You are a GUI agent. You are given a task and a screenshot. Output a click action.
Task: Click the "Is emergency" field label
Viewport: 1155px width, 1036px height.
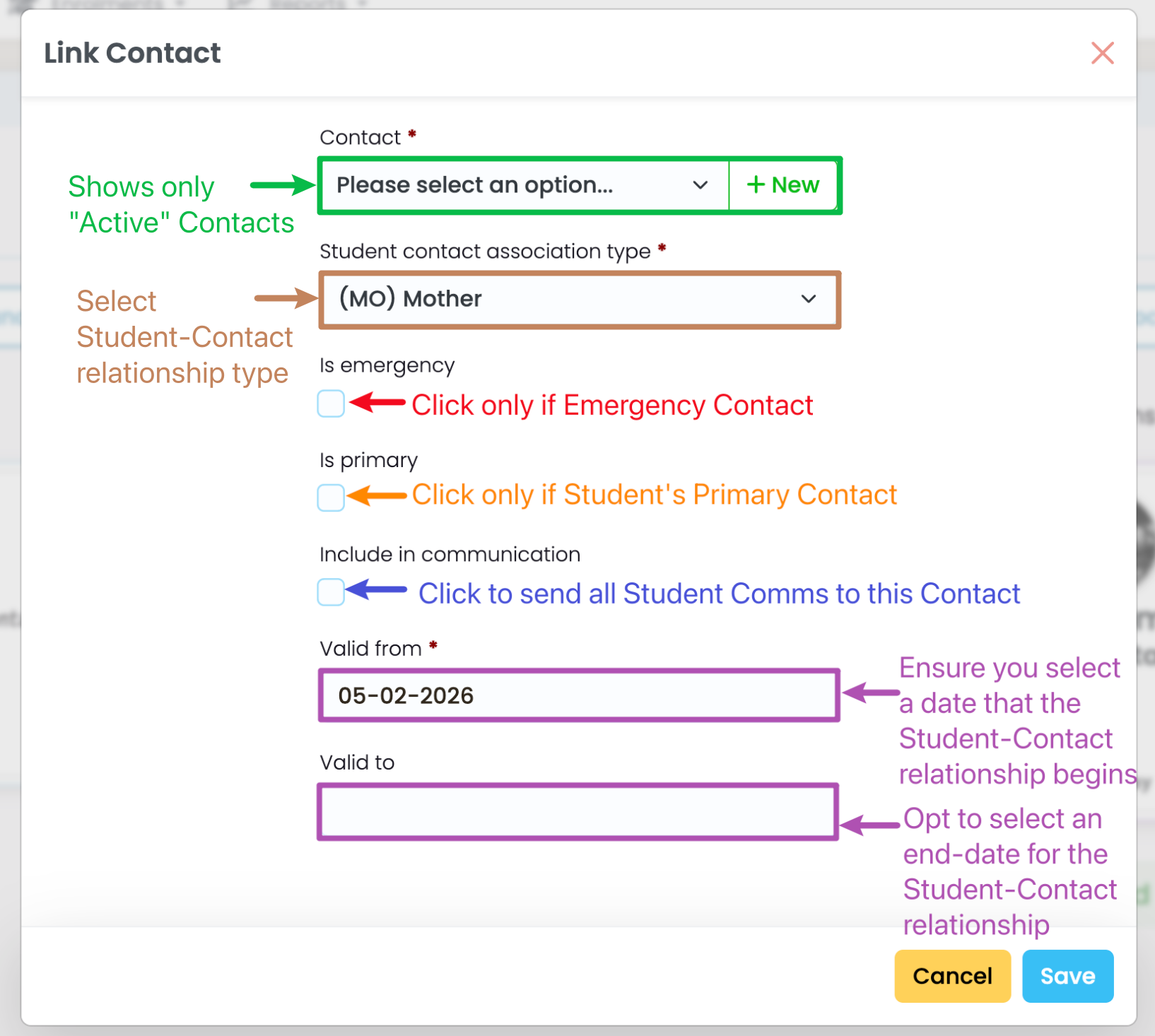tap(387, 365)
